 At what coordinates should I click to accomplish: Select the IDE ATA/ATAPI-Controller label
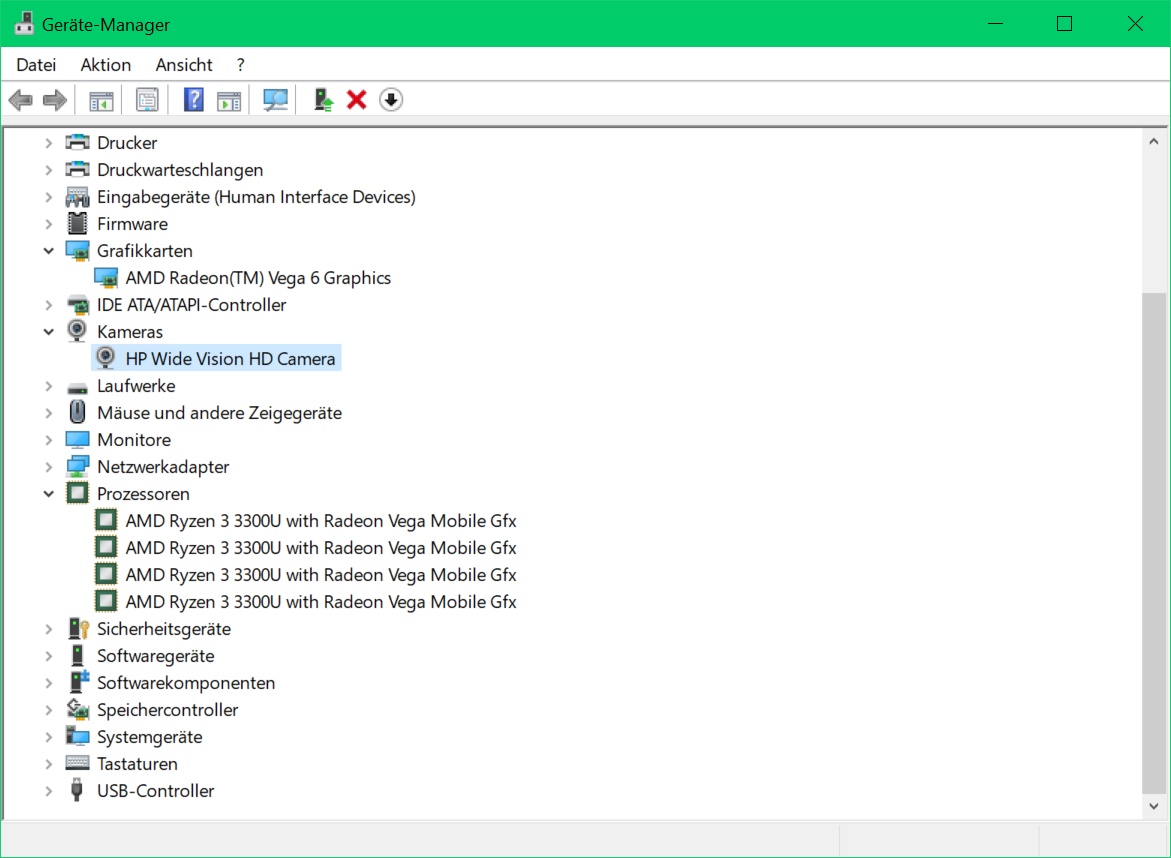tap(191, 305)
